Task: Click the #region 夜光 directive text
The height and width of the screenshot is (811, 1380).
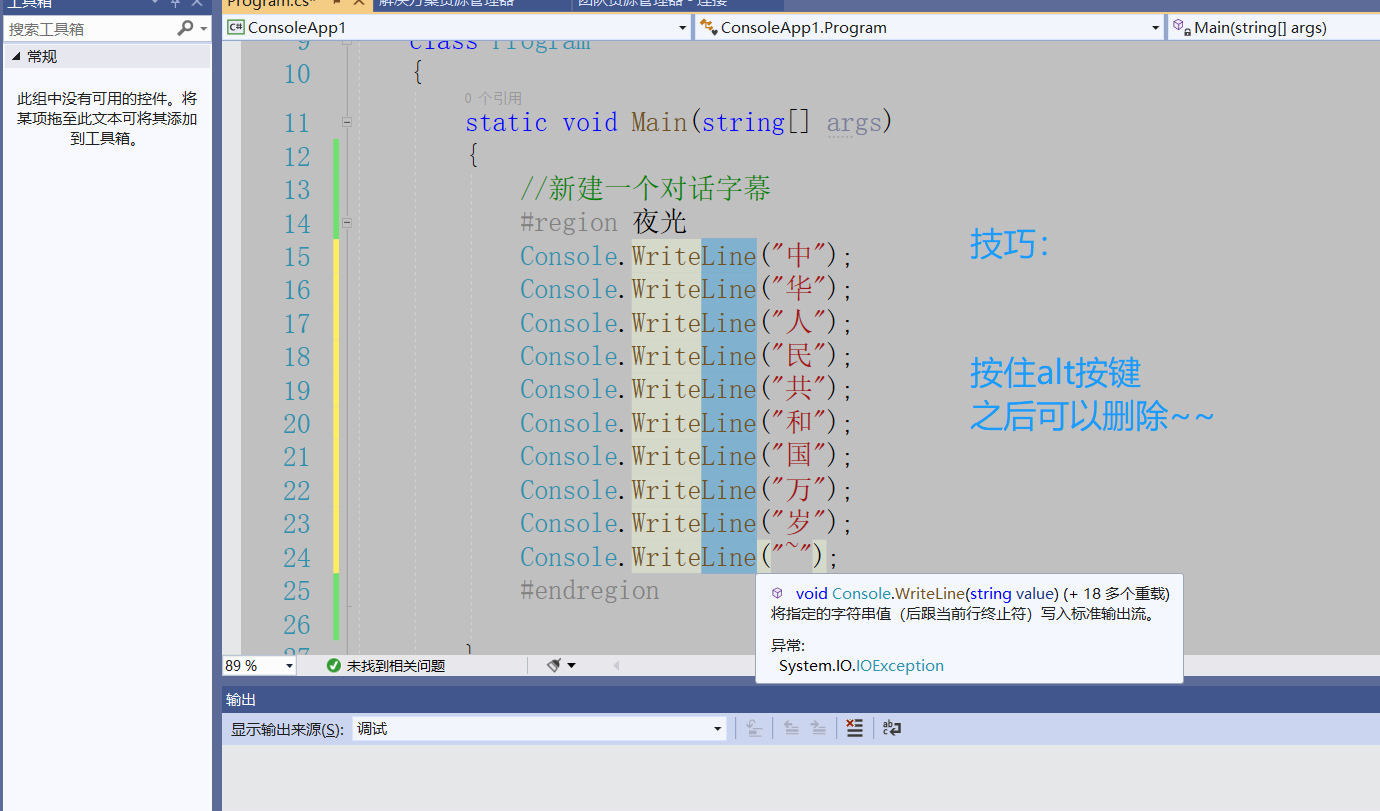Action: point(603,222)
